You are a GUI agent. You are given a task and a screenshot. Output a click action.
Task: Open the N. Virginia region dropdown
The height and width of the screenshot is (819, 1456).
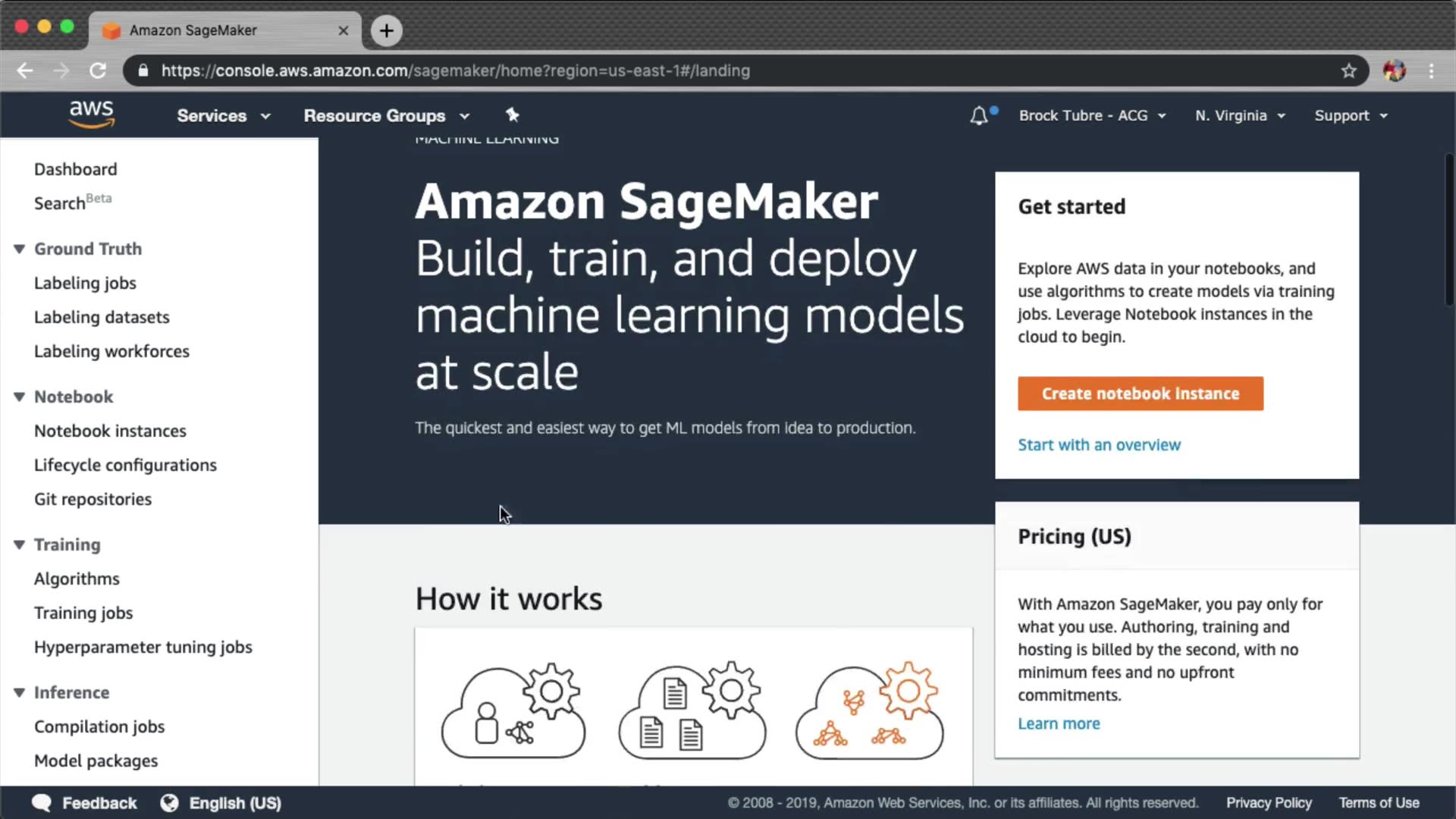[x=1240, y=116]
